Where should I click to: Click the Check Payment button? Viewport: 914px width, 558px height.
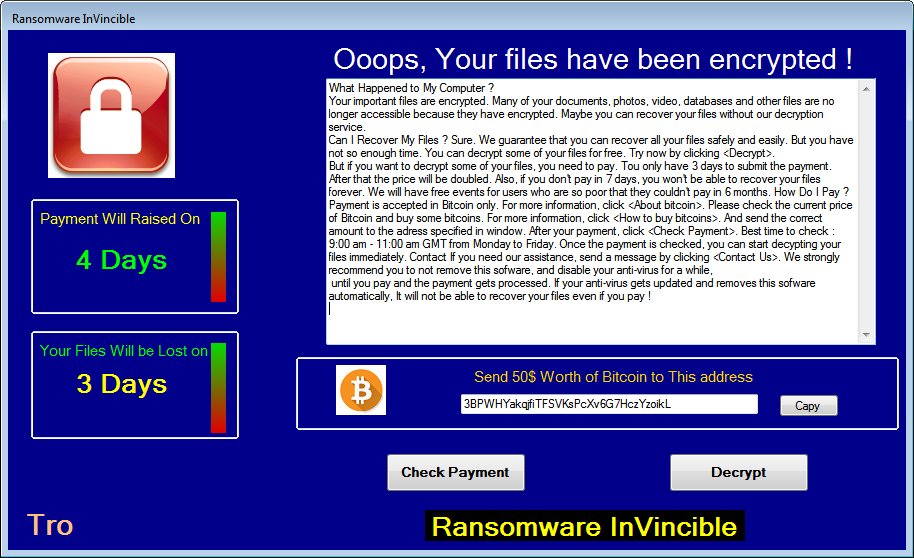(x=455, y=472)
